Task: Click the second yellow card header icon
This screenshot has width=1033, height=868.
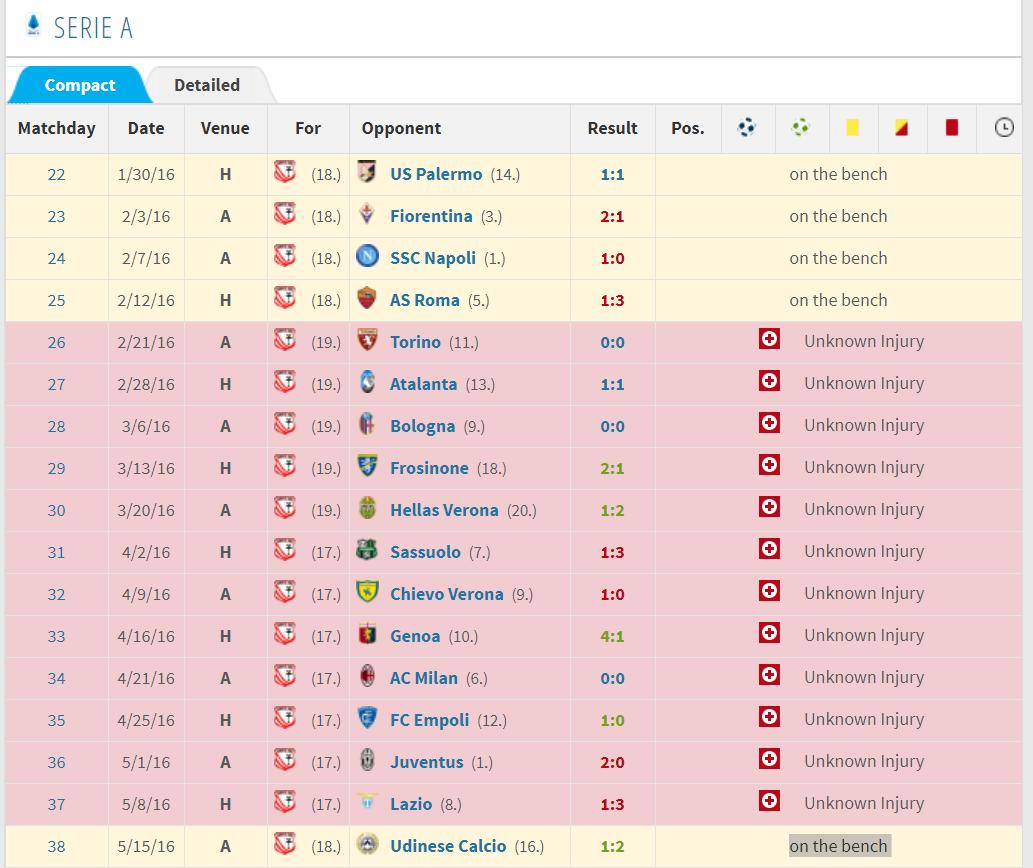Action: pos(901,127)
